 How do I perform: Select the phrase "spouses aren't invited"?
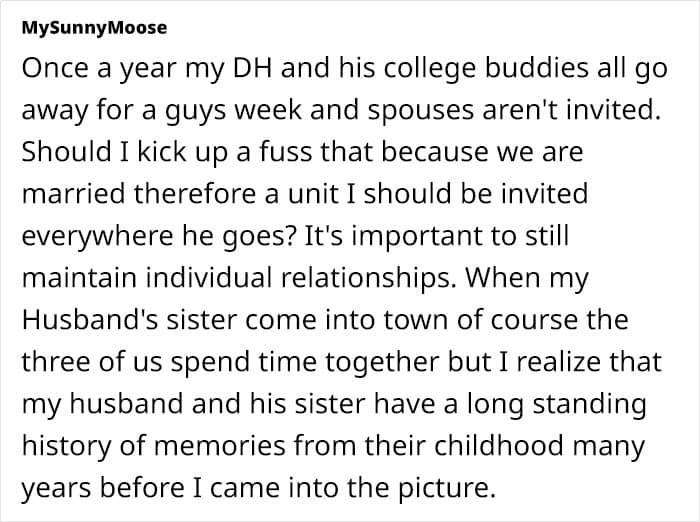click(x=511, y=110)
